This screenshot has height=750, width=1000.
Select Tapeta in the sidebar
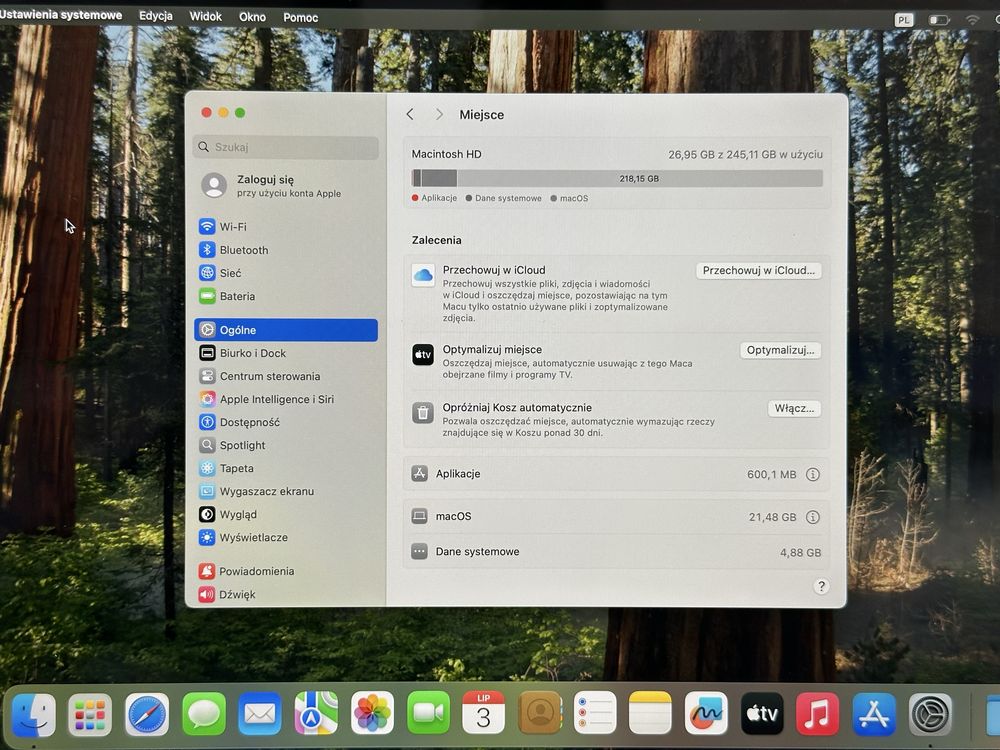(286, 467)
